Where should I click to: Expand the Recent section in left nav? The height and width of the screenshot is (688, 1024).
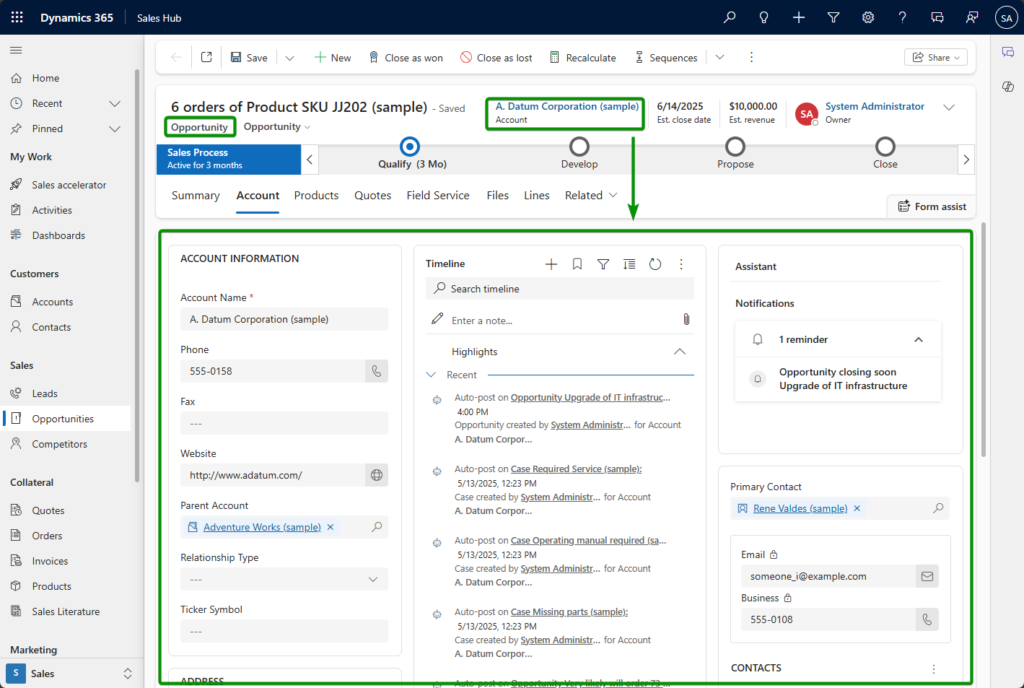click(115, 103)
